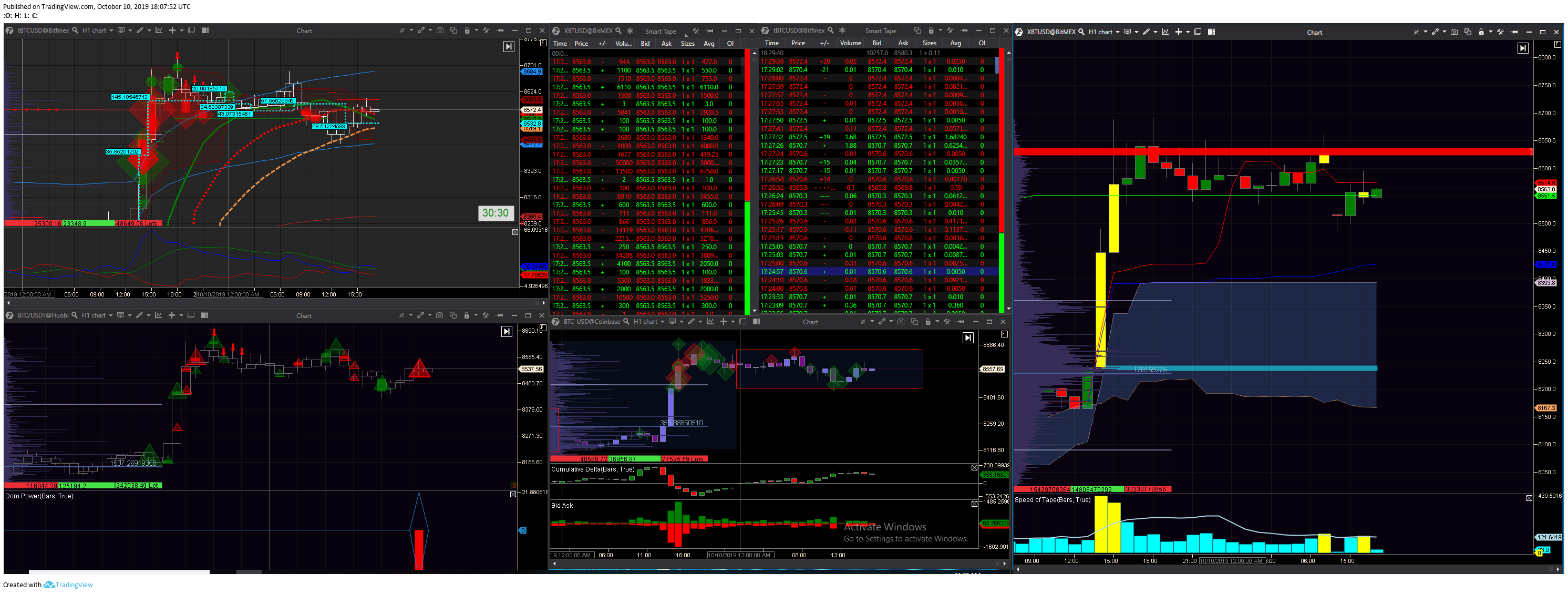Click Avg column header in tBTCUSD Smart Tape

tap(956, 43)
